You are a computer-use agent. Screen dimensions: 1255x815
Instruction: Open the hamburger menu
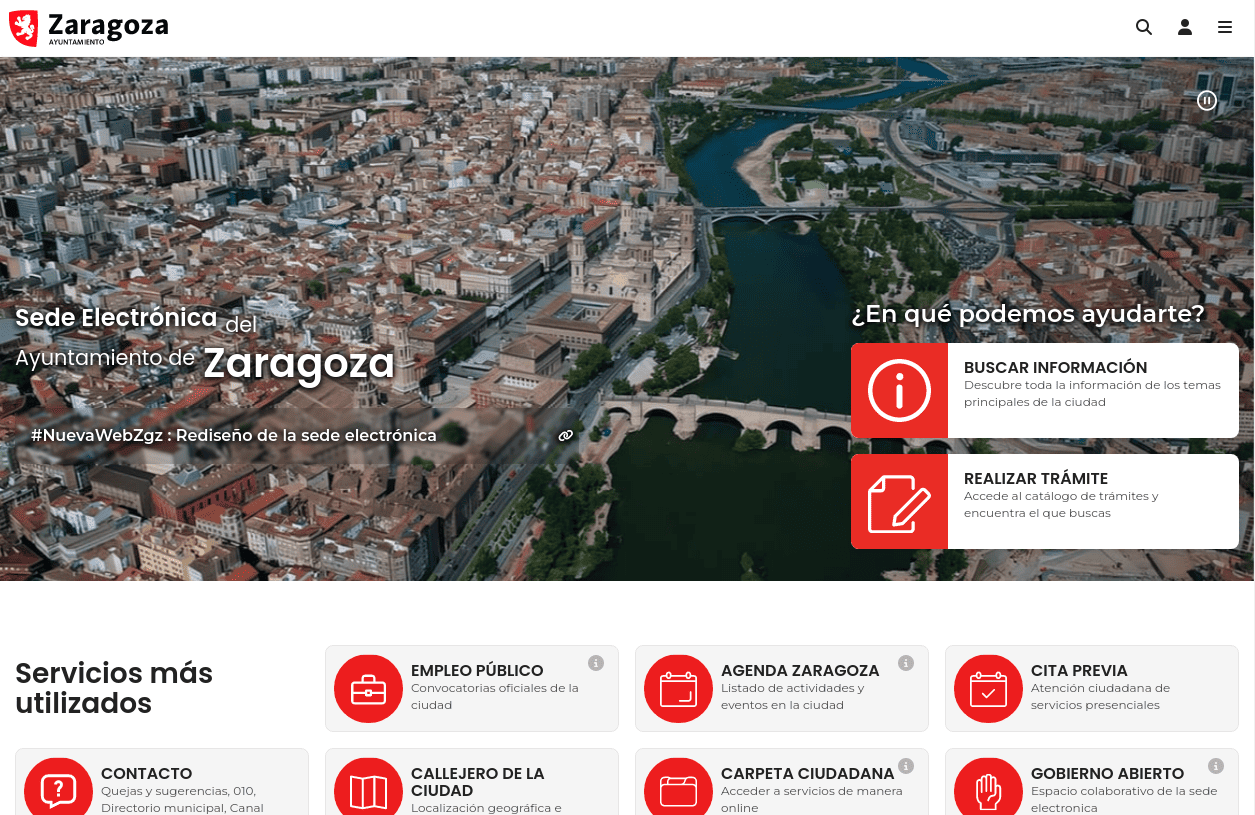pos(1225,28)
